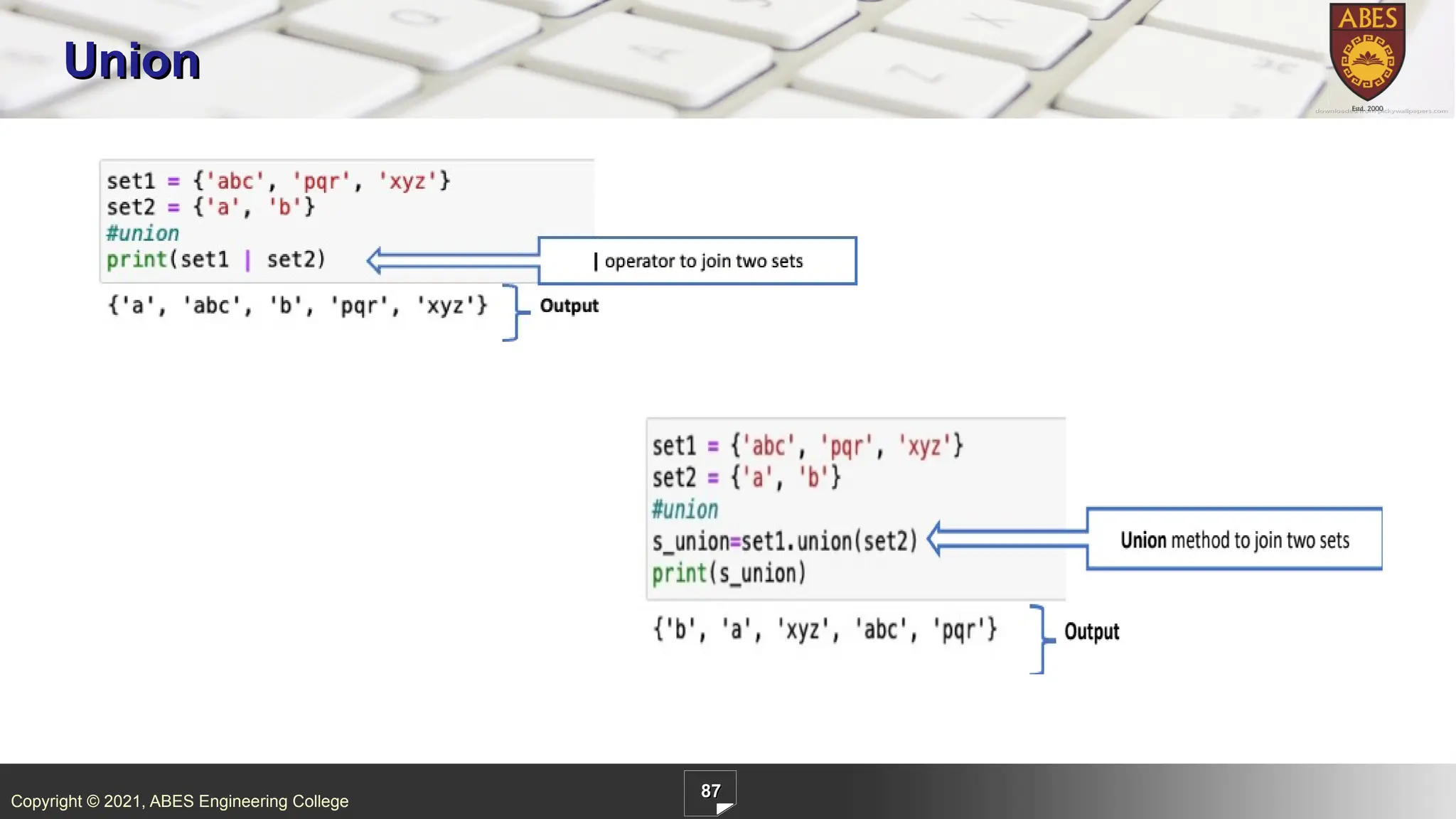Click the {'b', 'a', 'xyz', 'abc', 'pqr'} result
The height and width of the screenshot is (819, 1456).
pos(825,629)
